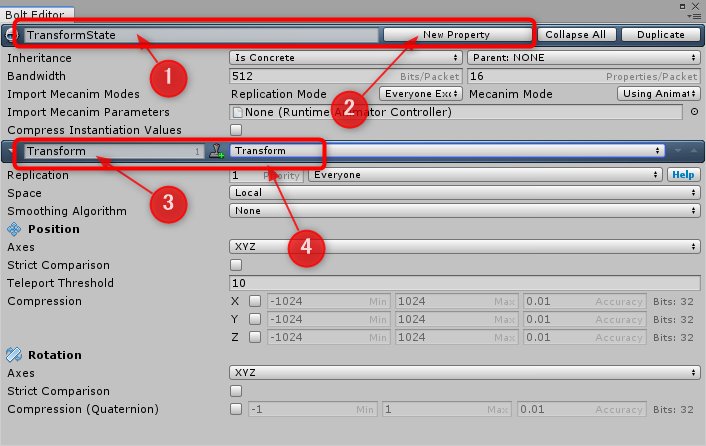
Task: Open the Space dropdown set to Local
Action: pyautogui.click(x=465, y=193)
